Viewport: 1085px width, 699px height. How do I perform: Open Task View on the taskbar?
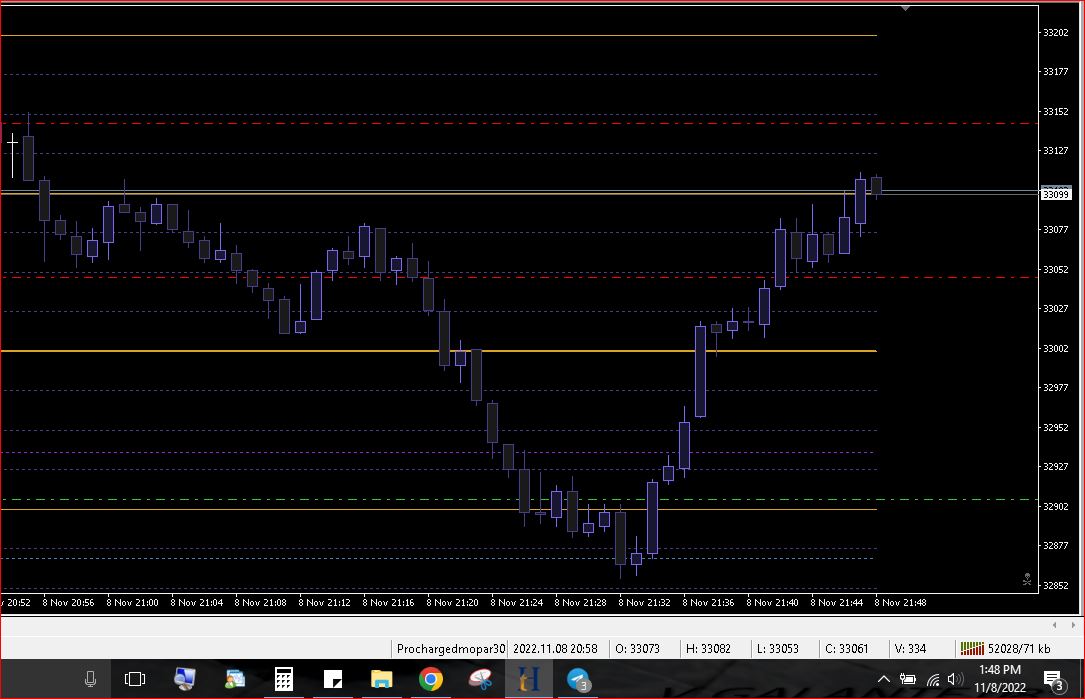pyautogui.click(x=135, y=680)
